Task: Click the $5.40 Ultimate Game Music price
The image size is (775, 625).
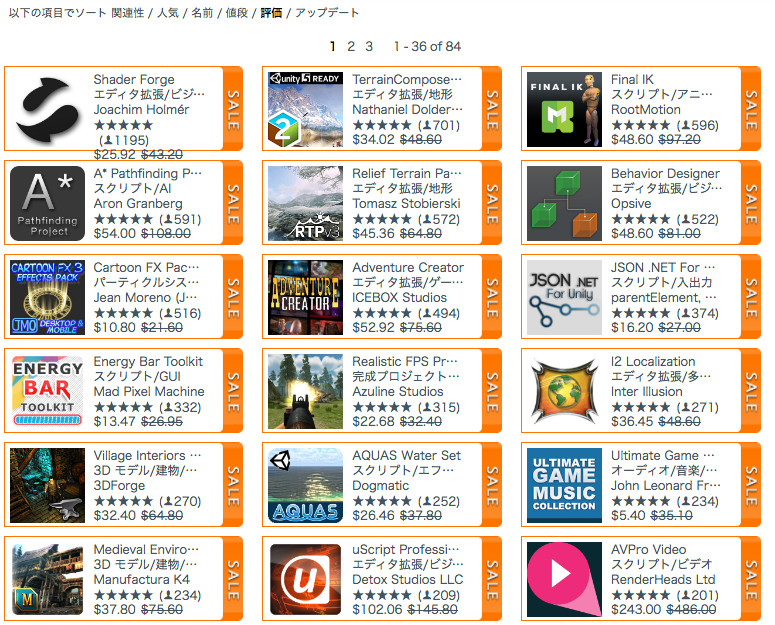Action: click(628, 516)
